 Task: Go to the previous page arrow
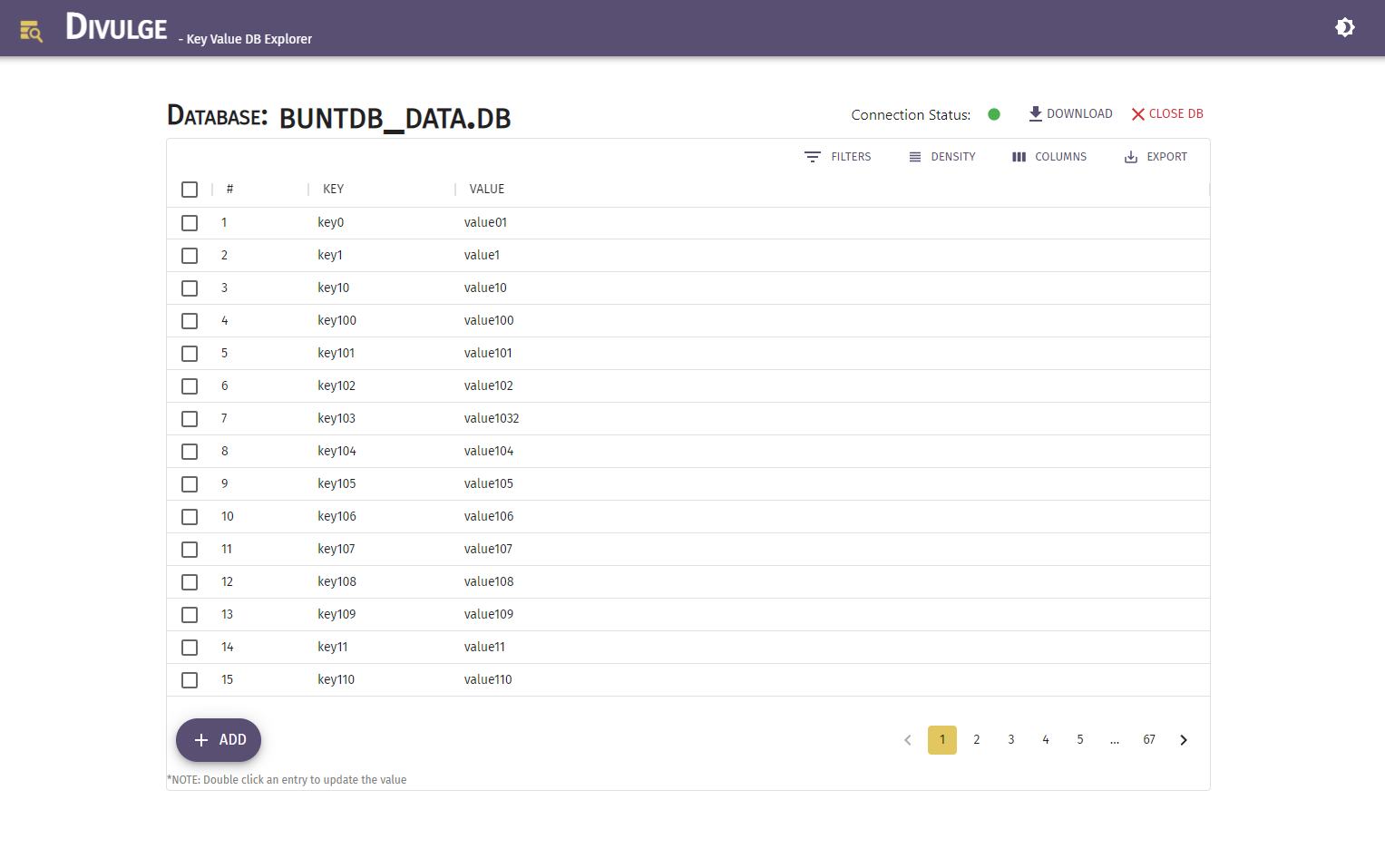click(x=908, y=740)
